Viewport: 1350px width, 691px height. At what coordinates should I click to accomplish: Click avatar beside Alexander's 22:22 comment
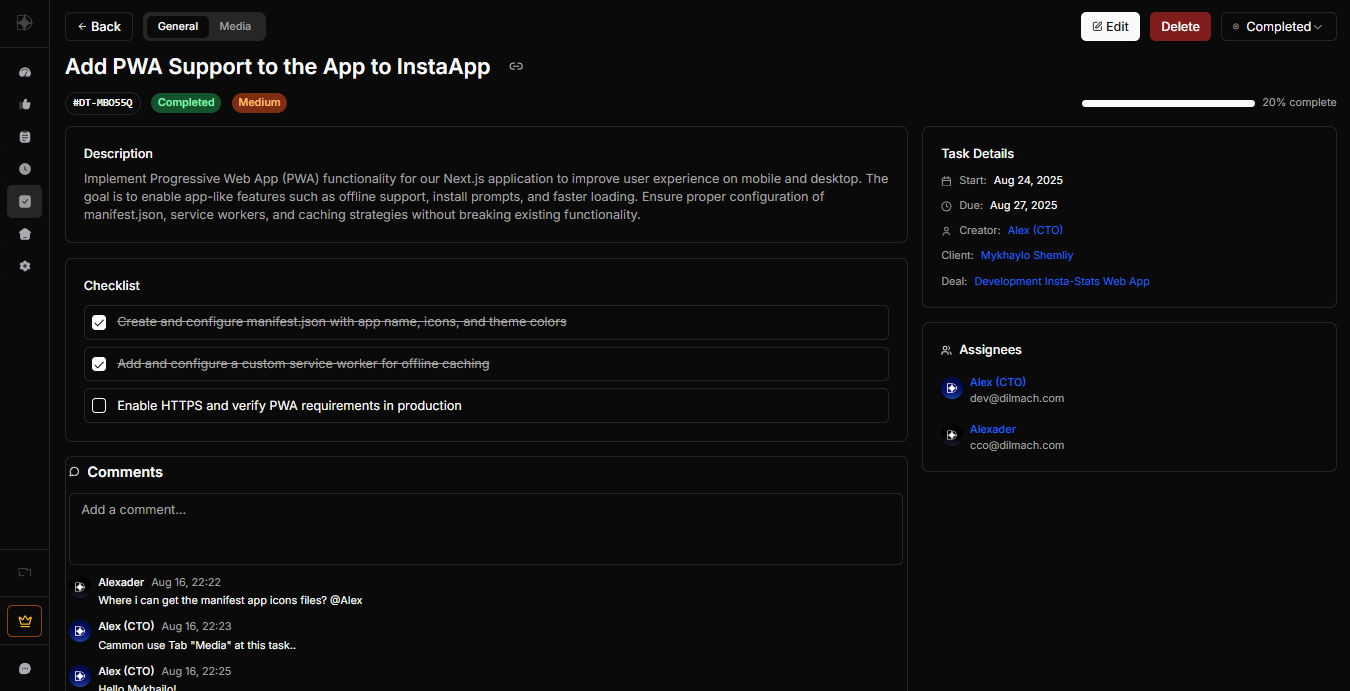pyautogui.click(x=80, y=588)
